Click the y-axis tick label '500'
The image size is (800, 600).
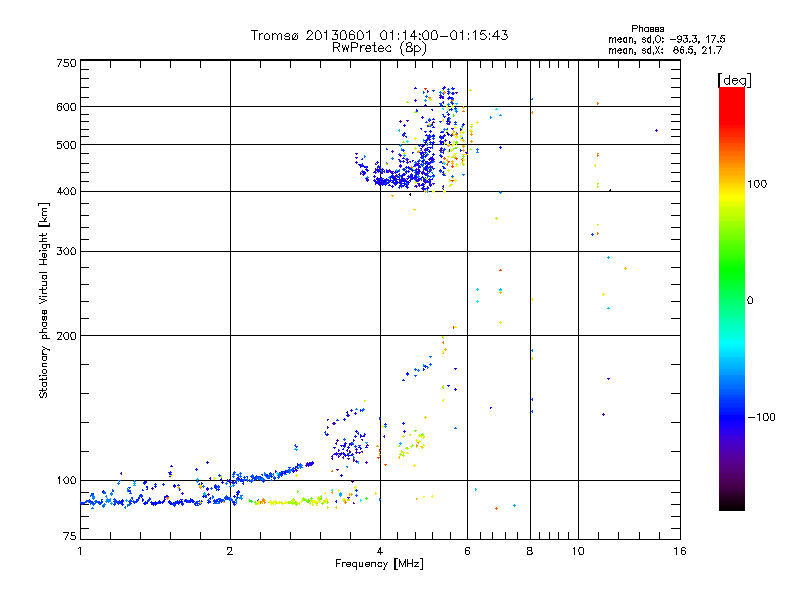click(66, 145)
